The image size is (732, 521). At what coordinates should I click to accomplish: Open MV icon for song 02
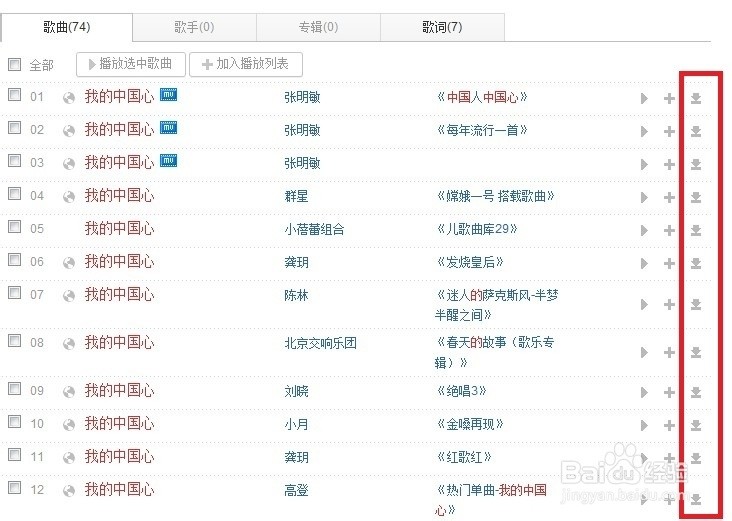coord(169,127)
